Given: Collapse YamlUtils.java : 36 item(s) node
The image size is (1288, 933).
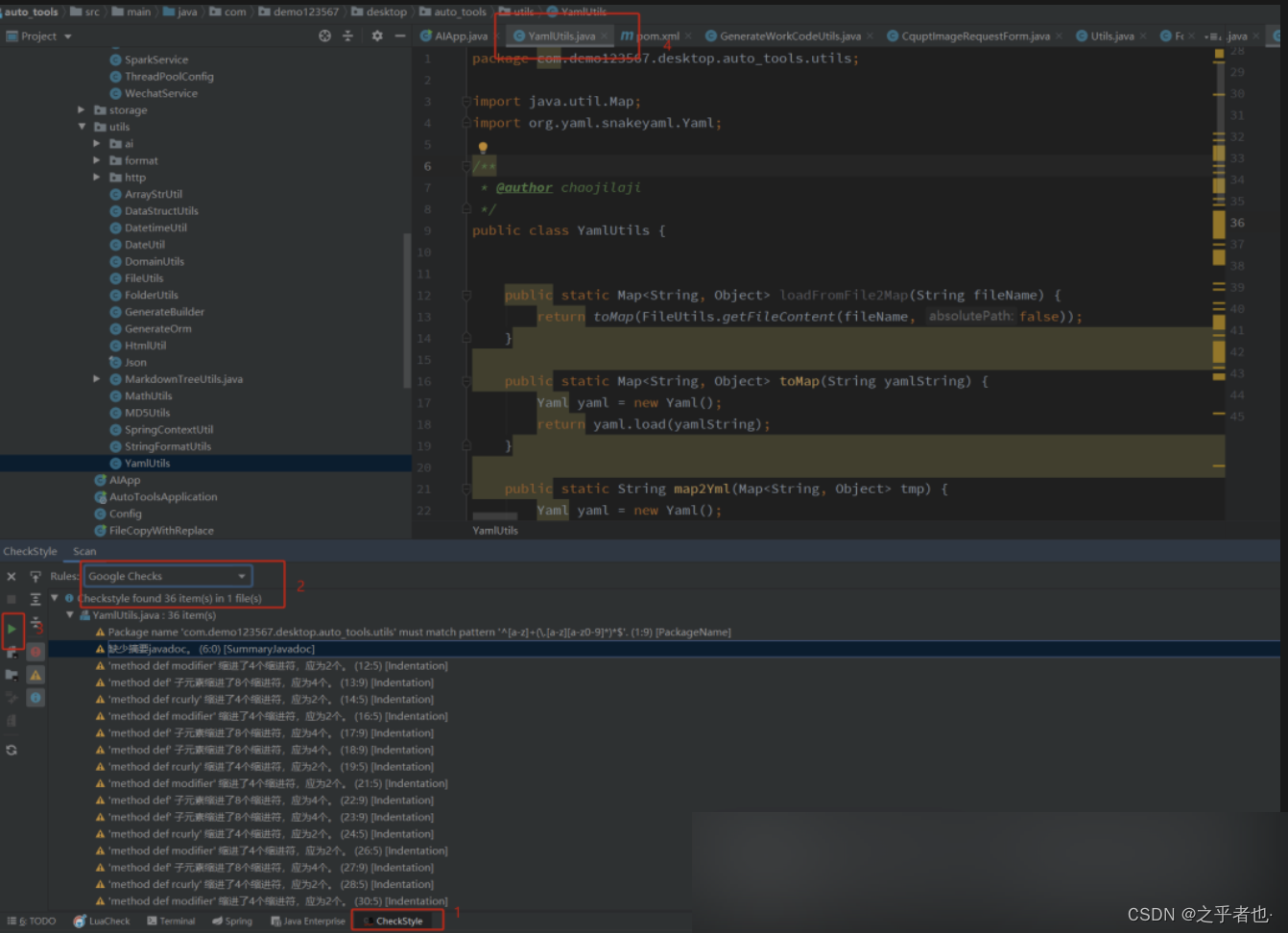Looking at the screenshot, I should tap(70, 615).
